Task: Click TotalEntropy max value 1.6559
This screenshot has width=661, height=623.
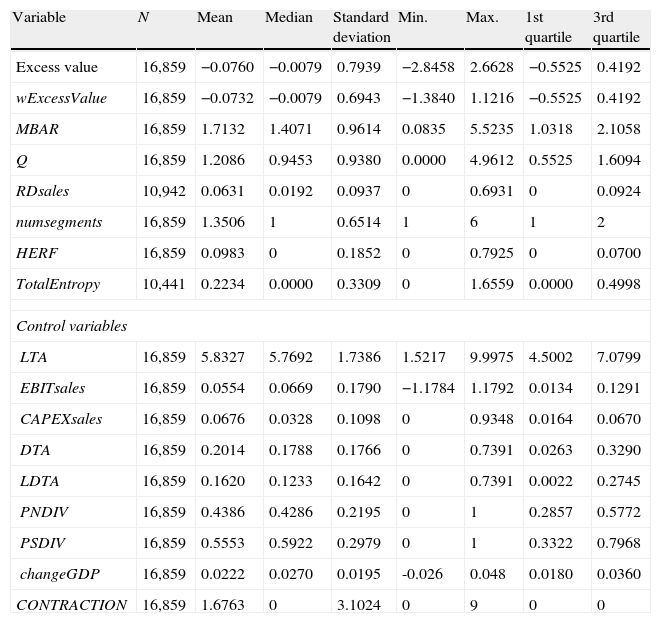Action: pyautogui.click(x=489, y=285)
